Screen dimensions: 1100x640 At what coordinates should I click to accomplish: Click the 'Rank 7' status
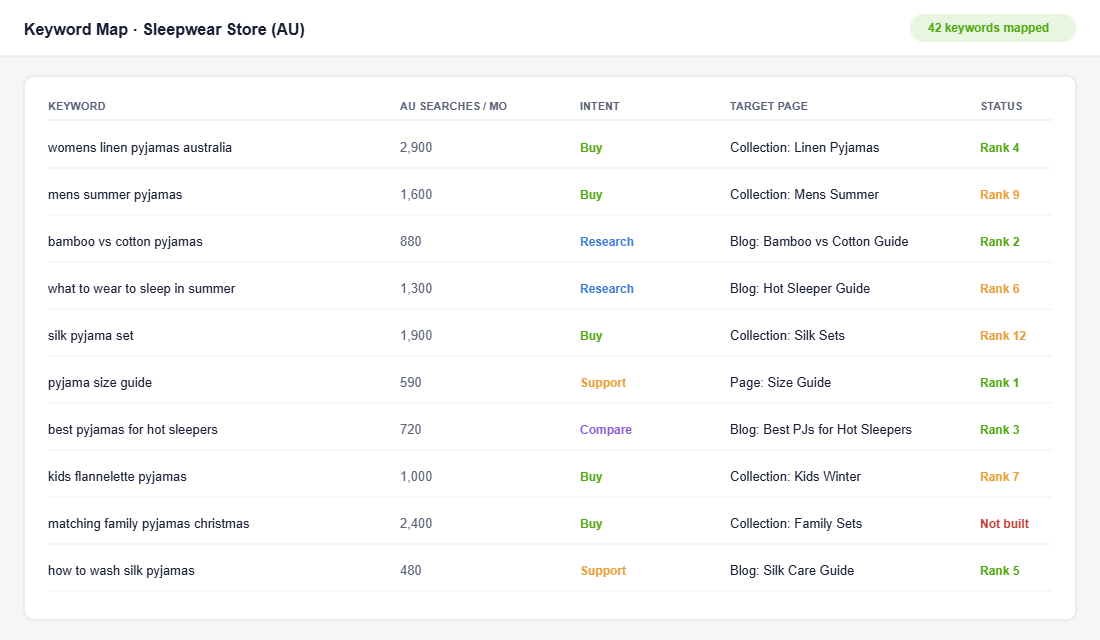1000,476
